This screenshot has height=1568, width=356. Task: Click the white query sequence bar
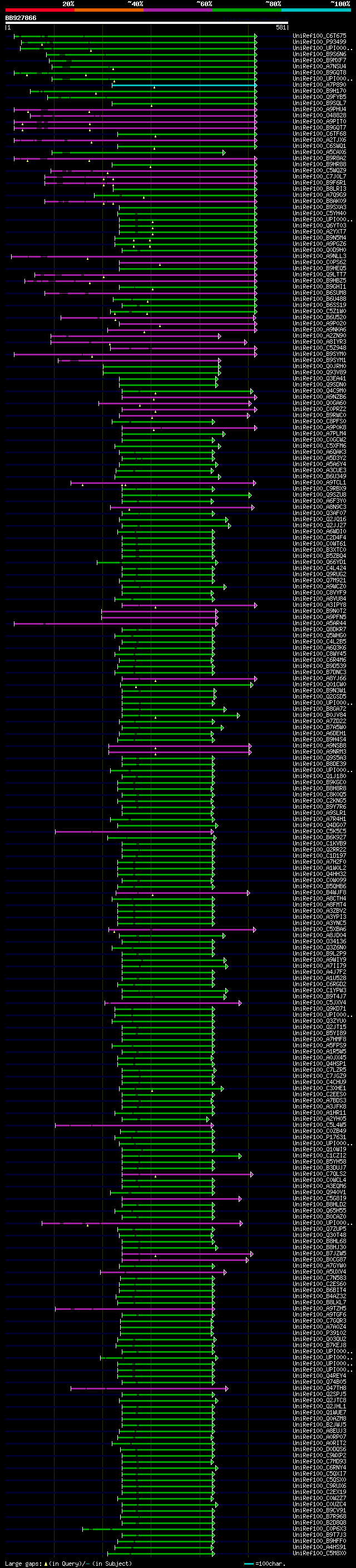coord(147,23)
